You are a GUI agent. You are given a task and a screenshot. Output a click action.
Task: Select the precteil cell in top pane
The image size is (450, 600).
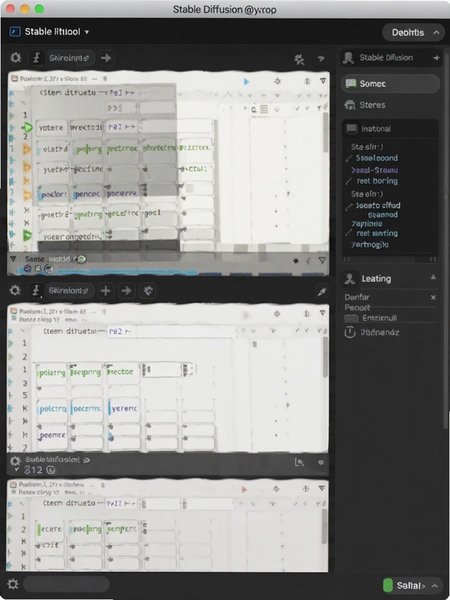[x=86, y=127]
